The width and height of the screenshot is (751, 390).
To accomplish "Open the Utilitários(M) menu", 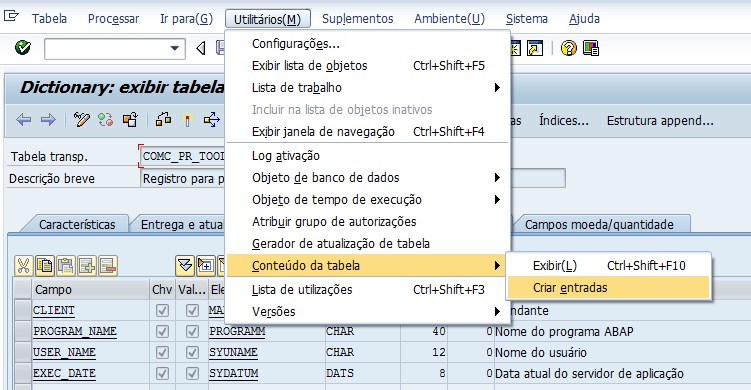I will pos(268,19).
